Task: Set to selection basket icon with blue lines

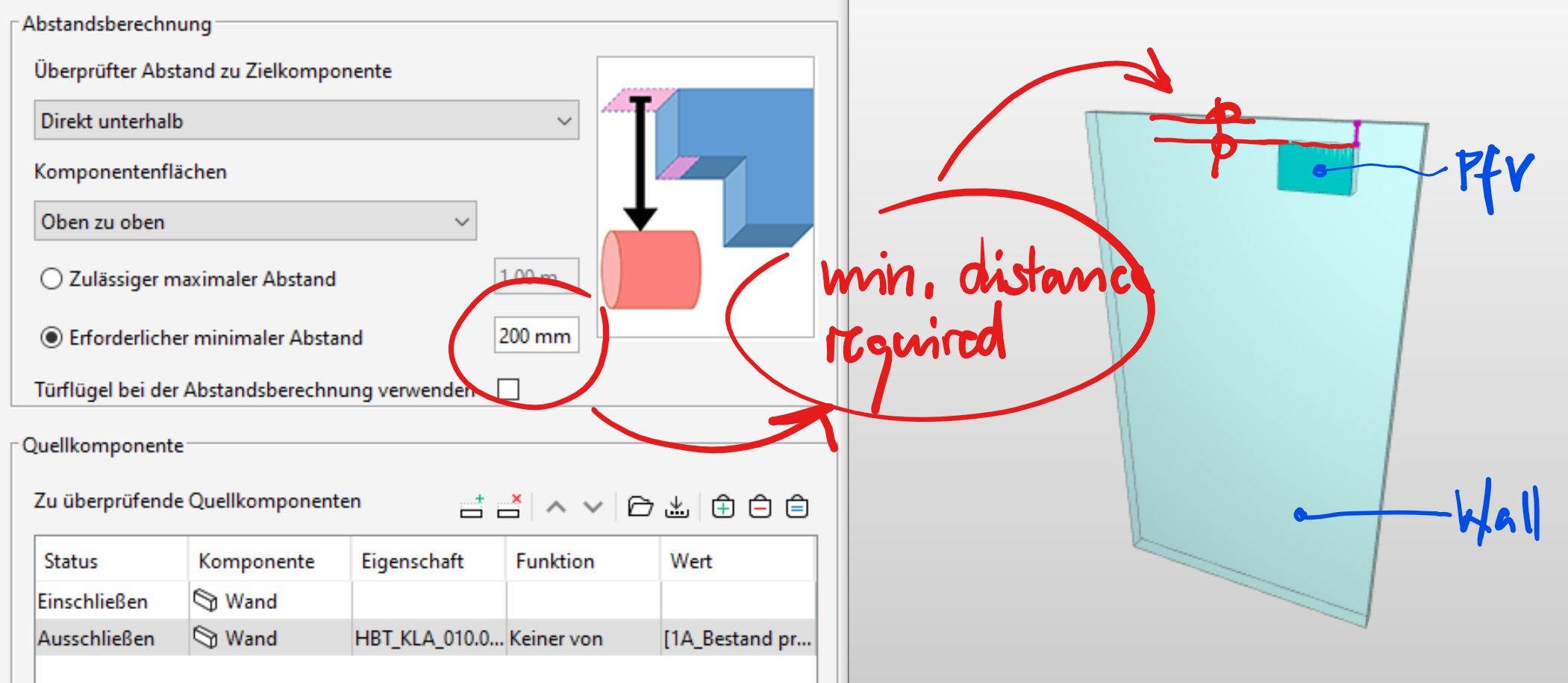Action: point(797,507)
